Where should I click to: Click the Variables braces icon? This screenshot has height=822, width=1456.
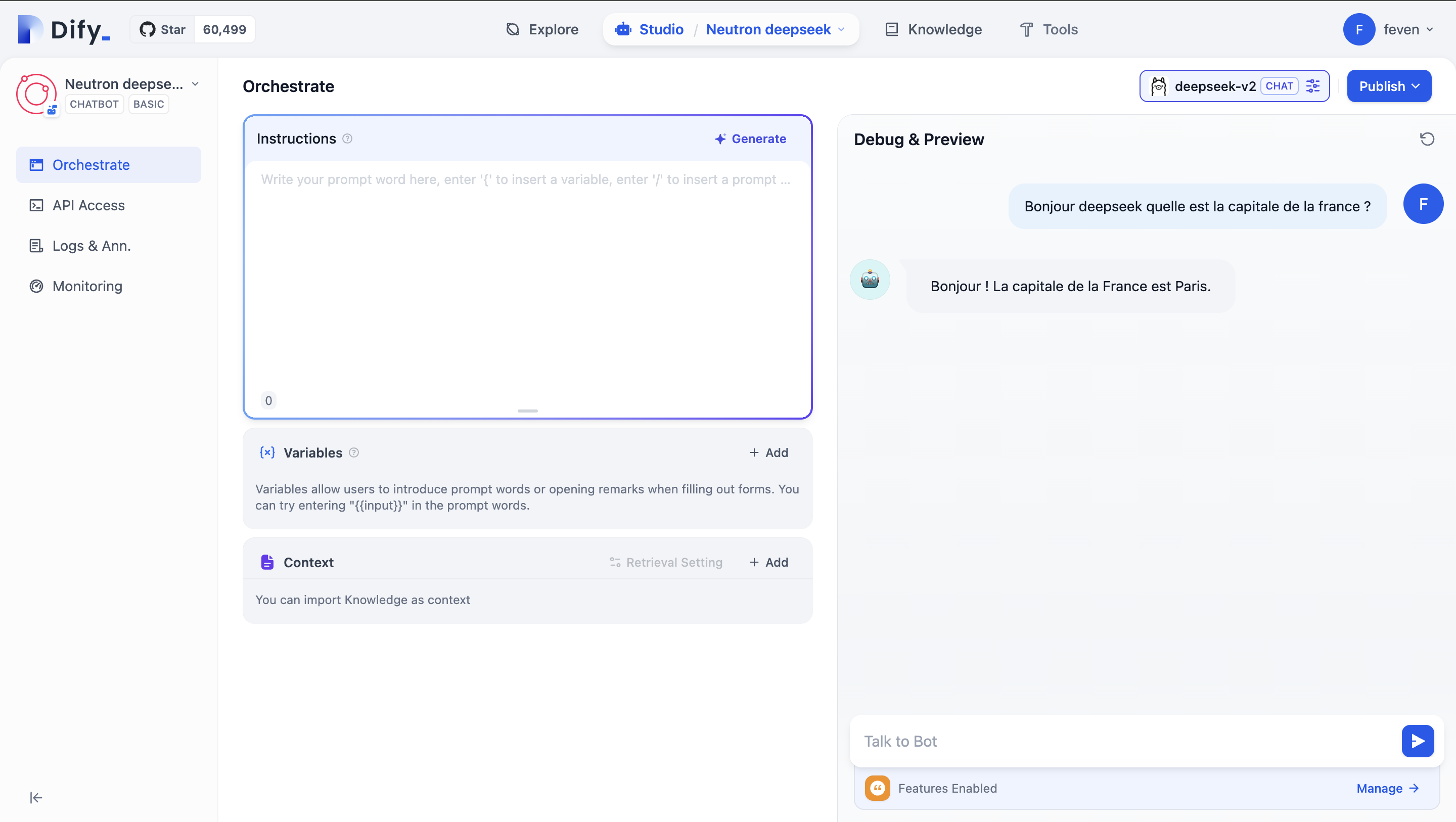(267, 452)
